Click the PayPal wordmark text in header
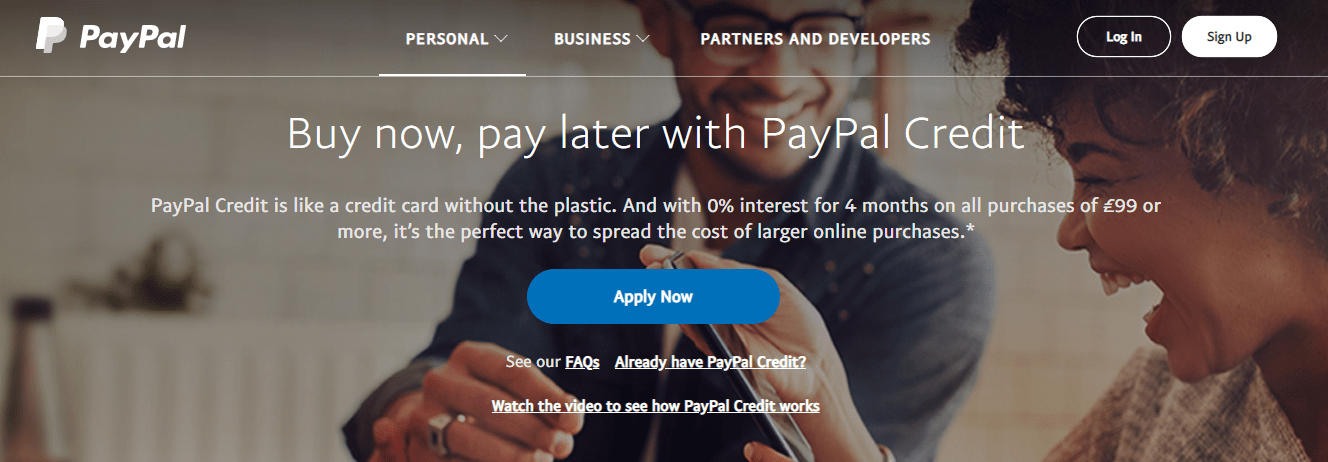 click(x=132, y=37)
